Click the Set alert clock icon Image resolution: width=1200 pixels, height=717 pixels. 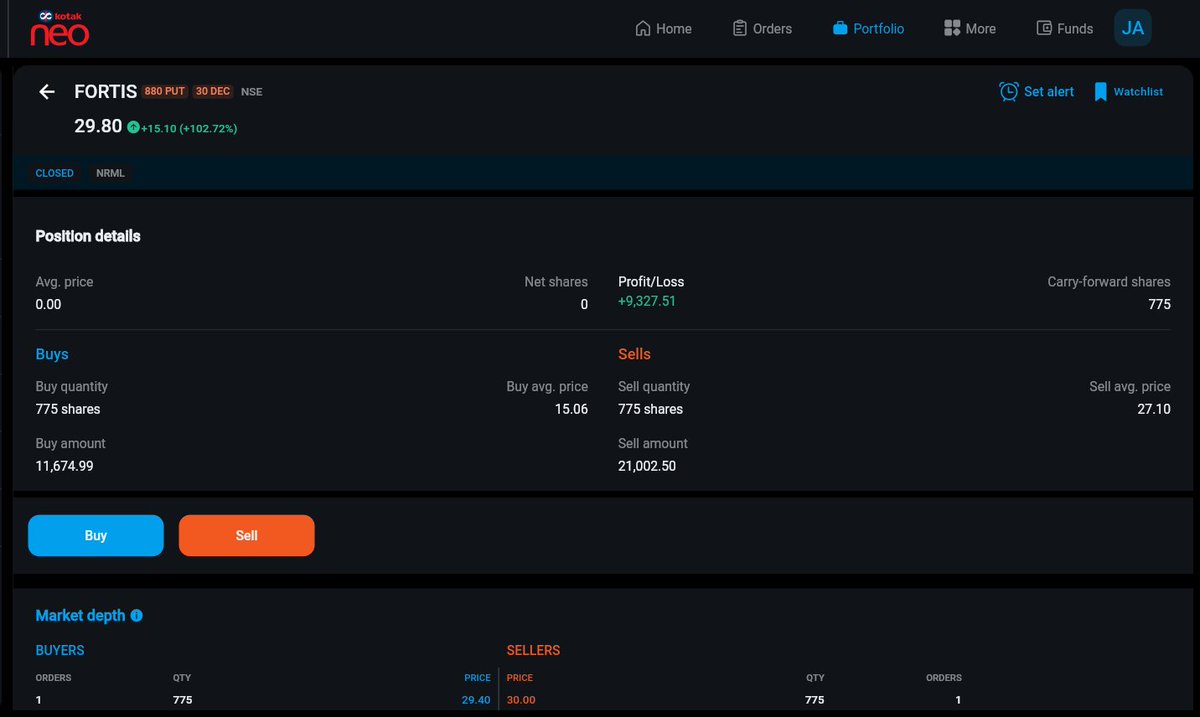point(1009,92)
